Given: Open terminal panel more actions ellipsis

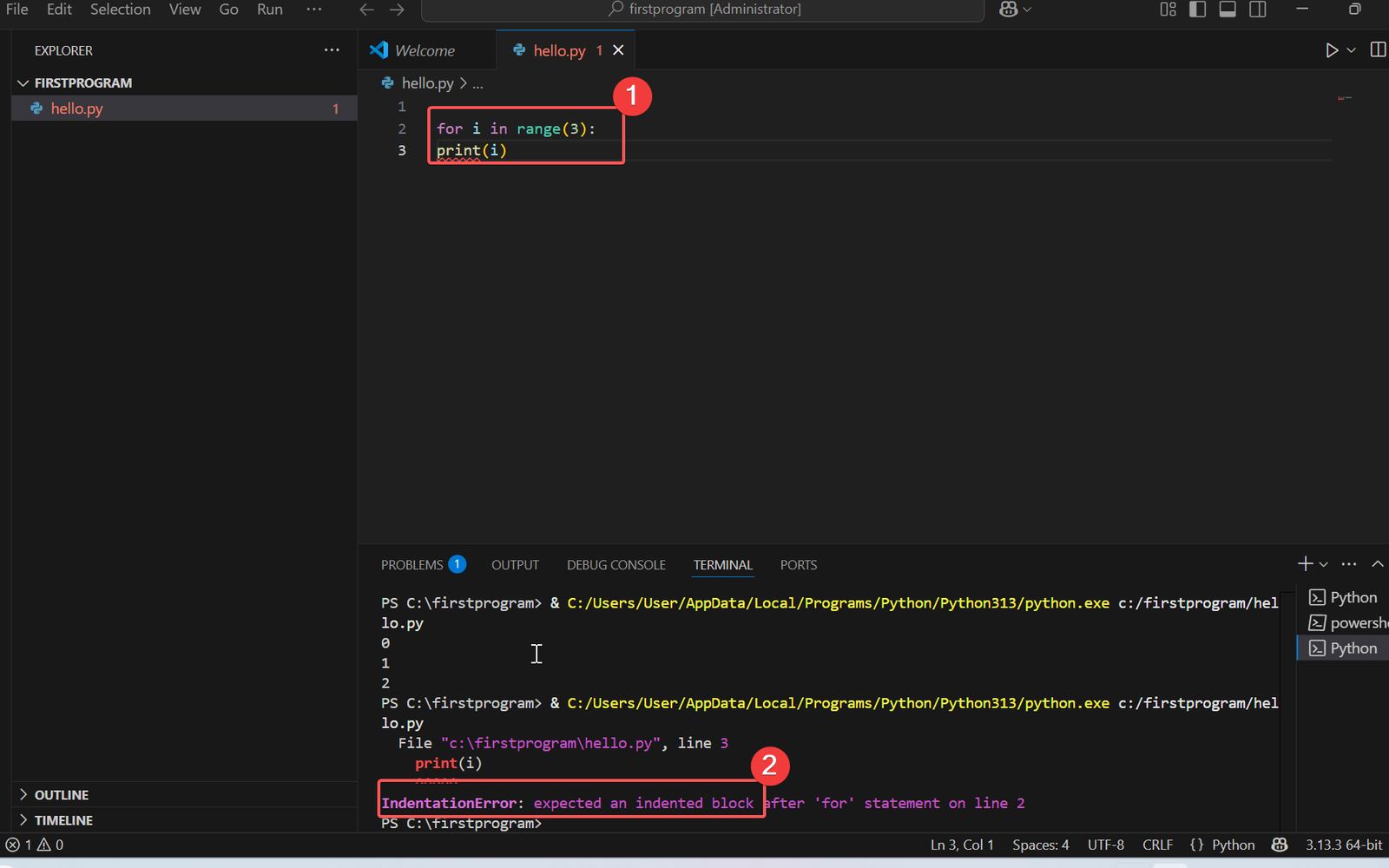Looking at the screenshot, I should (1348, 564).
